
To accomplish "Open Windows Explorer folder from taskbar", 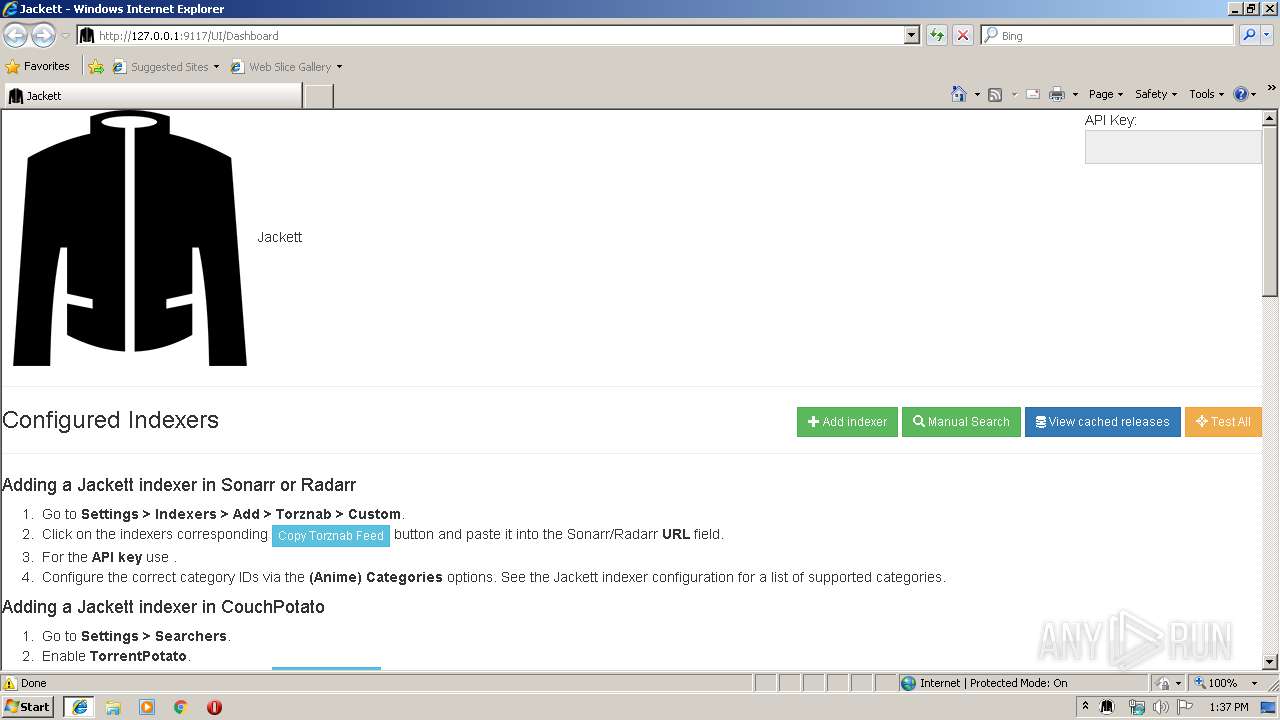I will [113, 707].
